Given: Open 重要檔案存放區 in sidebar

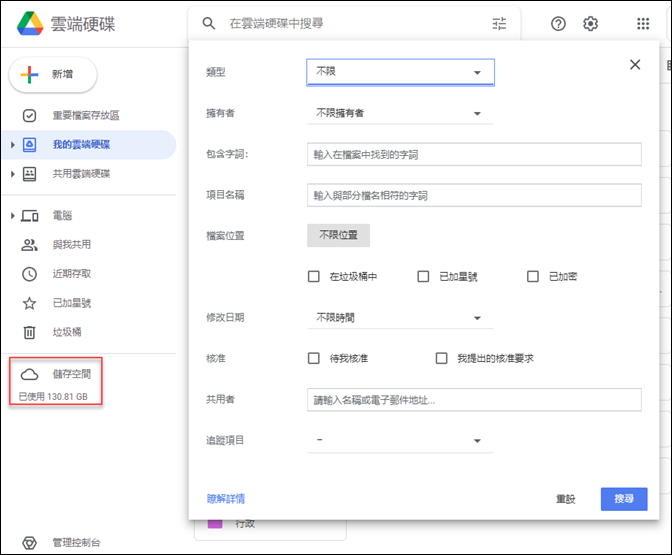Looking at the screenshot, I should 86,115.
